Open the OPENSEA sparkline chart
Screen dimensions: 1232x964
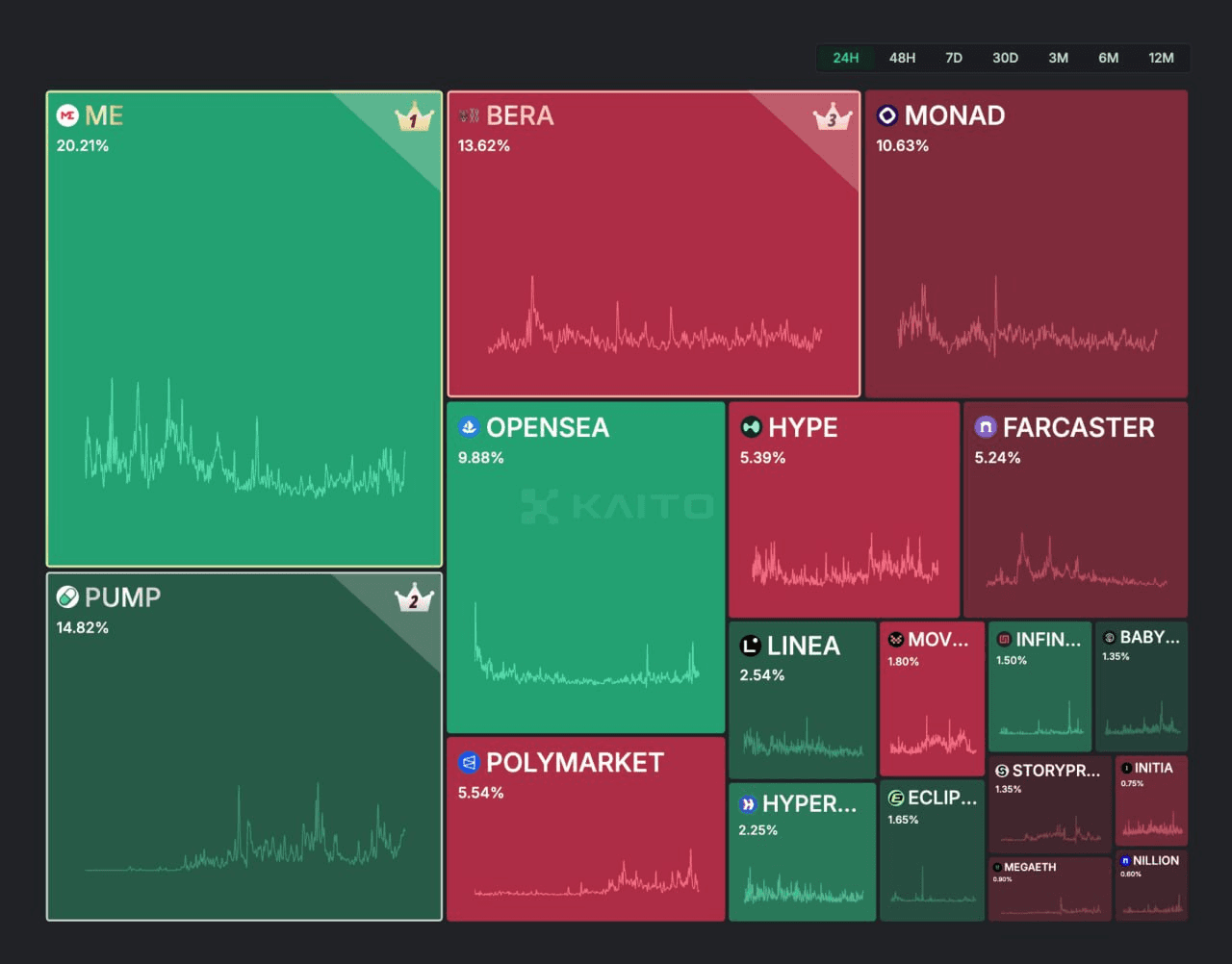(x=586, y=645)
